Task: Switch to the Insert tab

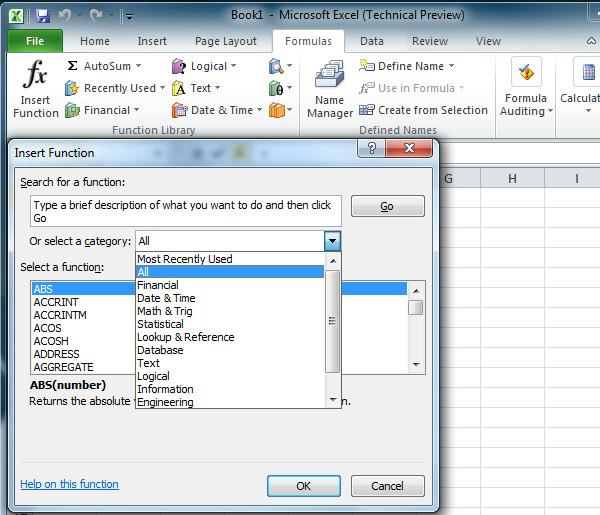Action: (152, 41)
